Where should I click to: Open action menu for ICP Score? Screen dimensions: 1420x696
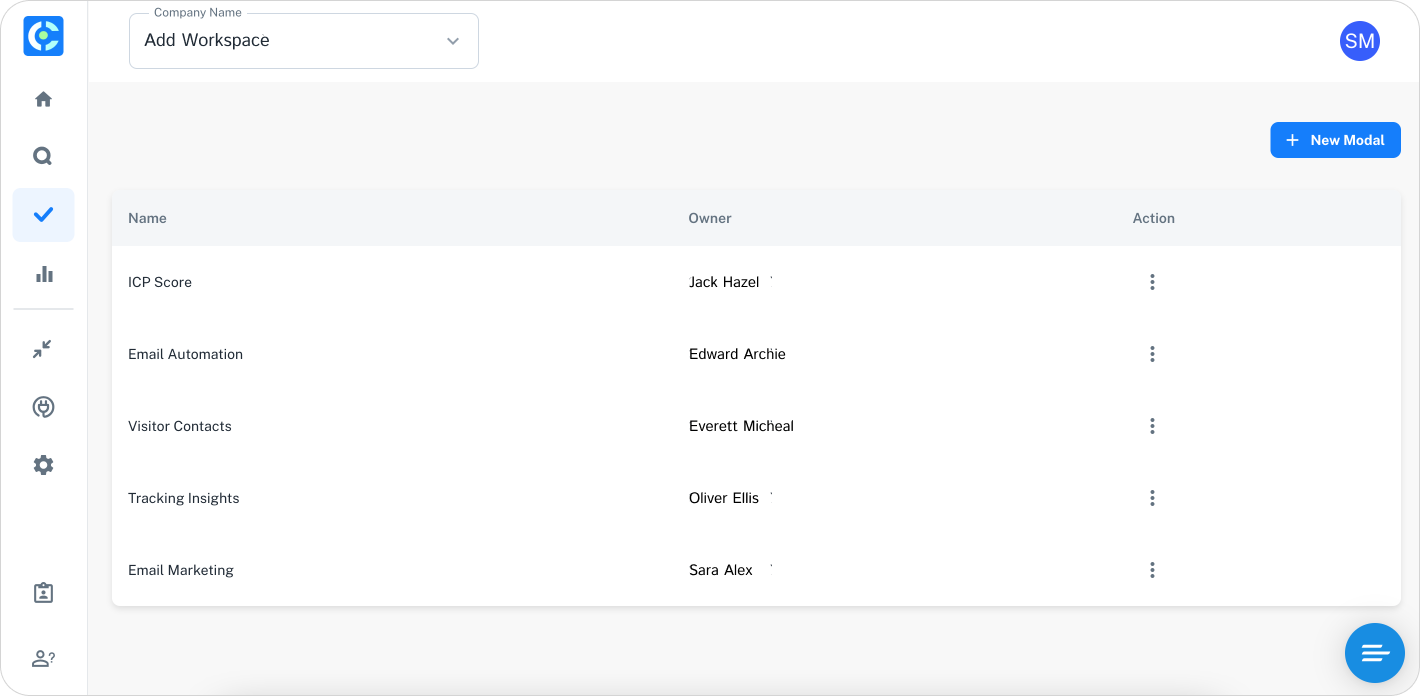(x=1152, y=282)
